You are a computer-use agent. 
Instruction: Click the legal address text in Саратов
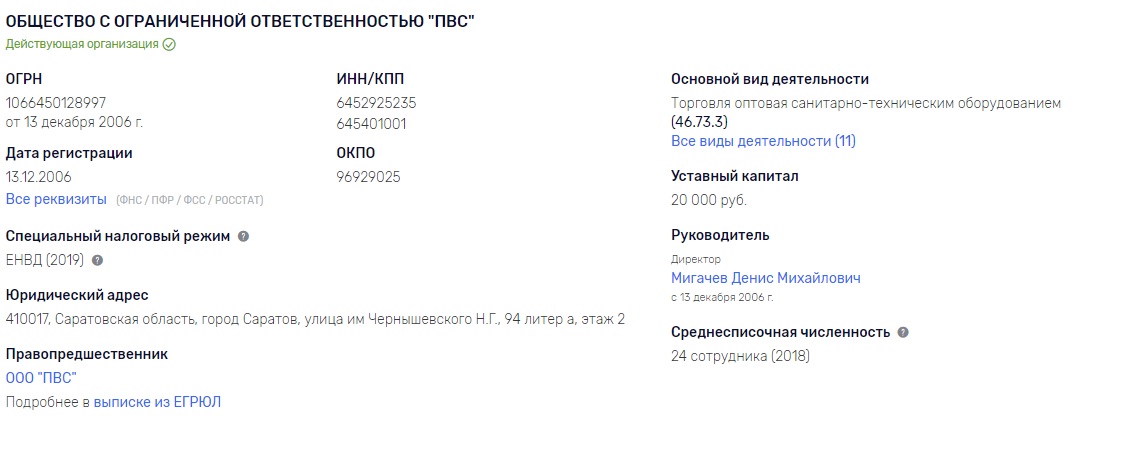[x=315, y=319]
